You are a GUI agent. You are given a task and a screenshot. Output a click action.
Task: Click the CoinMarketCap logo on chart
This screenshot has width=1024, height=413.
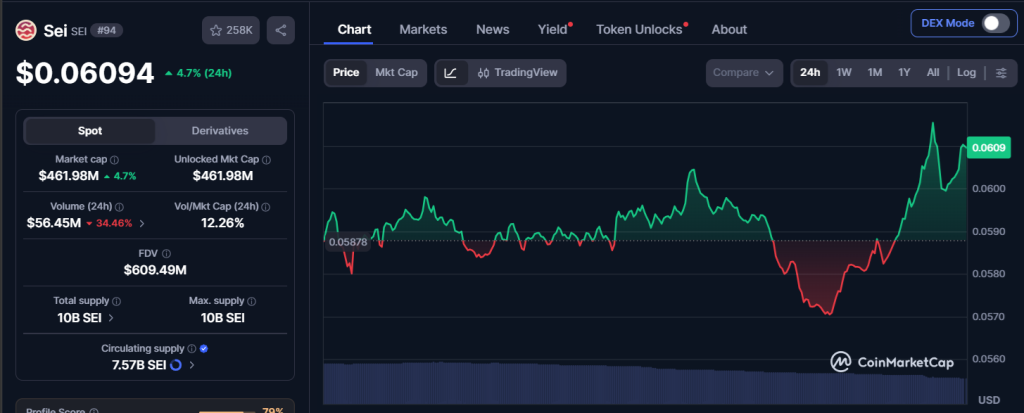click(x=891, y=362)
